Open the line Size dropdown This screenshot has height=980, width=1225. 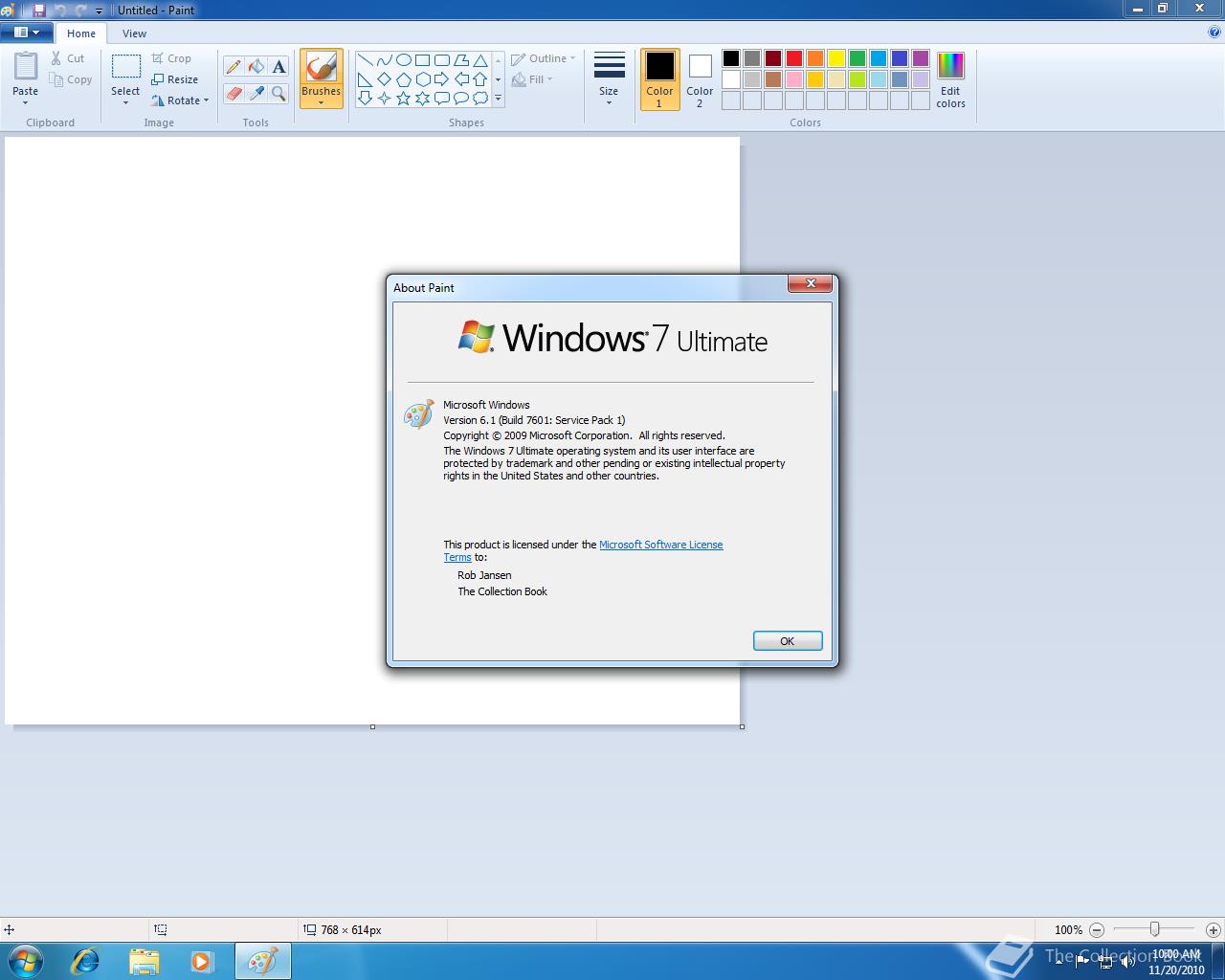tap(609, 79)
